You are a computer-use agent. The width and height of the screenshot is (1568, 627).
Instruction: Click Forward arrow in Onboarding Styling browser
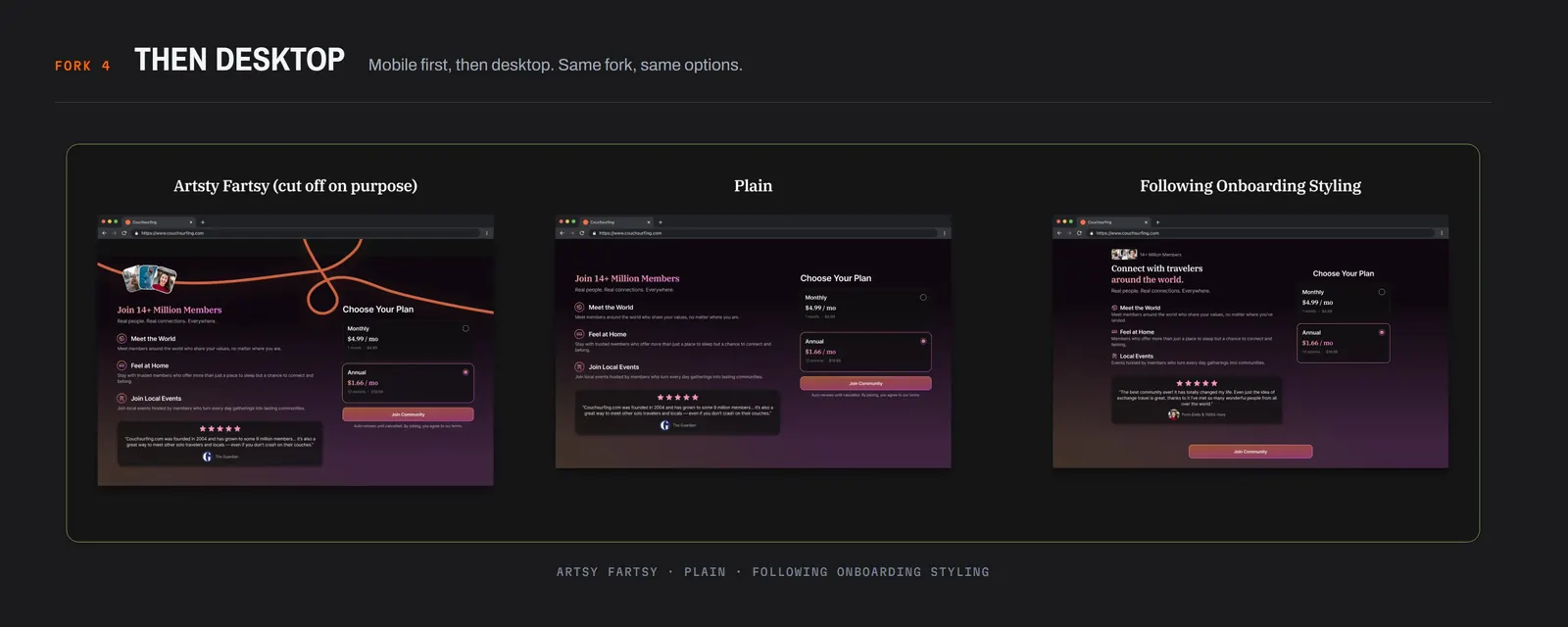pos(1069,233)
